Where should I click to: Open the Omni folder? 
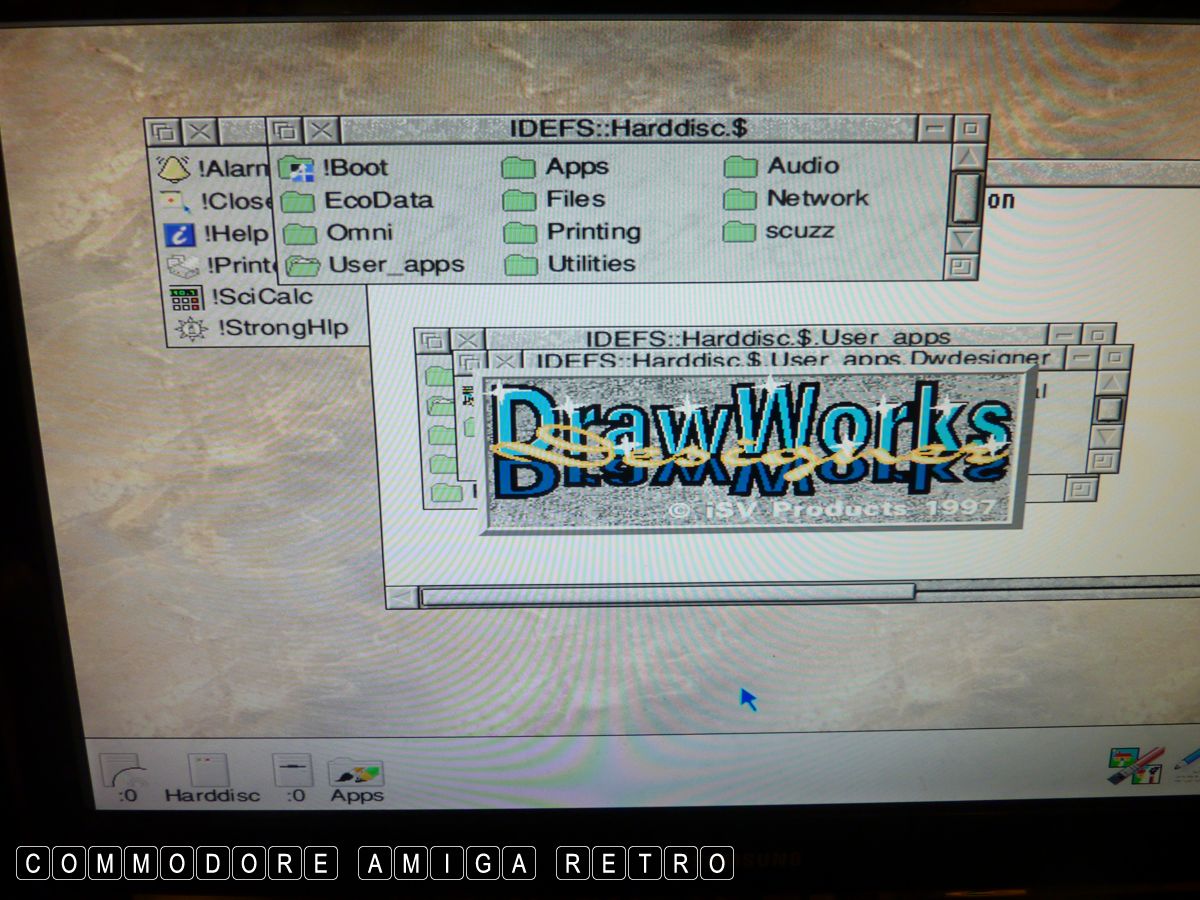point(299,234)
